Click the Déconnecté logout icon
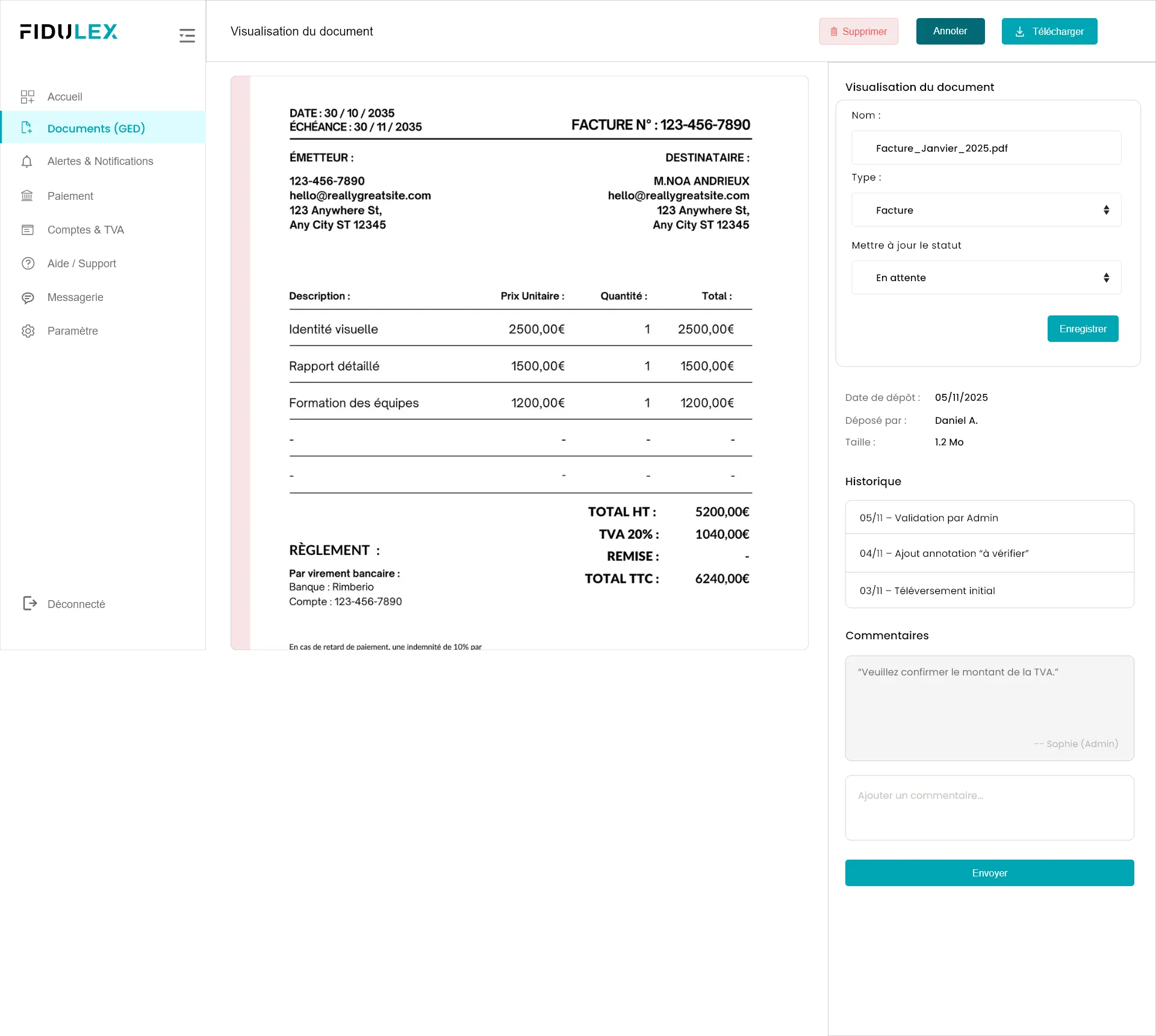Screen dimensions: 1156x1036 [30, 603]
